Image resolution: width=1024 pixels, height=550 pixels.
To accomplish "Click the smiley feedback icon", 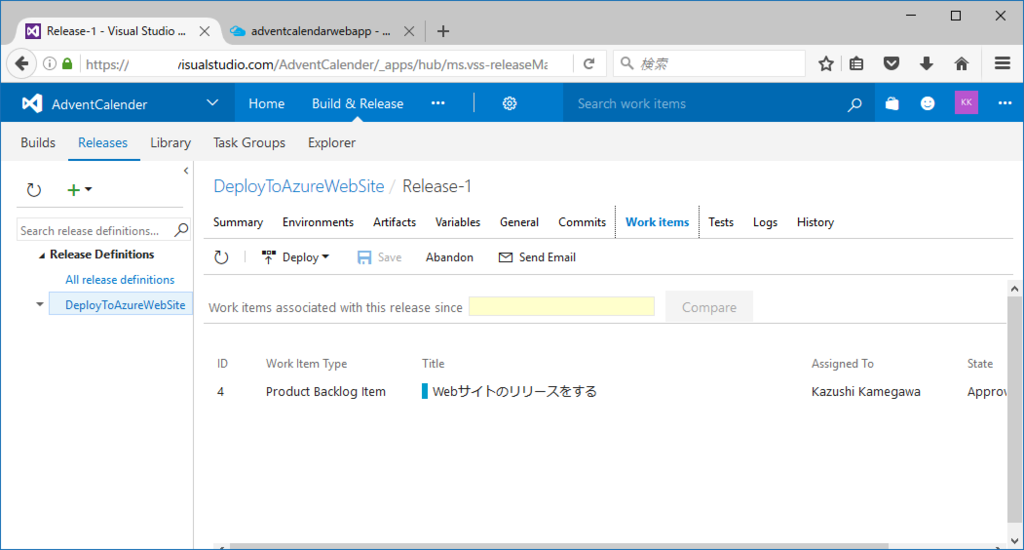I will pyautogui.click(x=927, y=103).
